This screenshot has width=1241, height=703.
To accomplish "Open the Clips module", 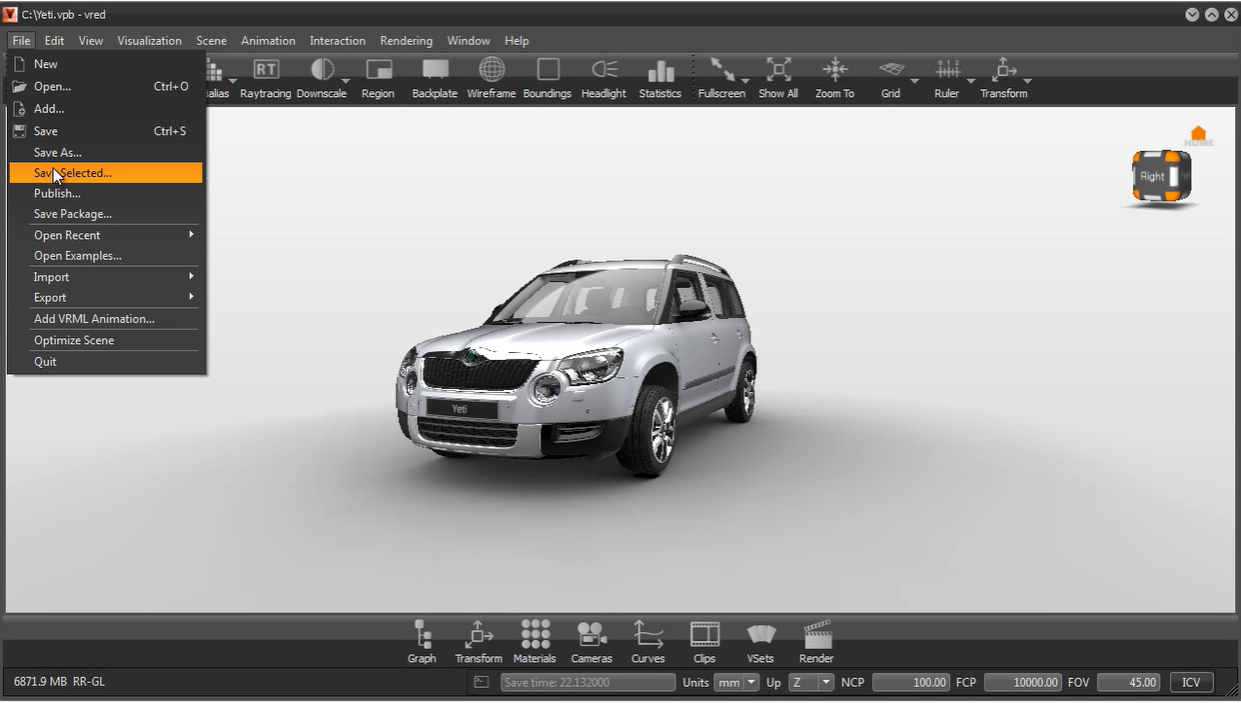I will coord(704,642).
